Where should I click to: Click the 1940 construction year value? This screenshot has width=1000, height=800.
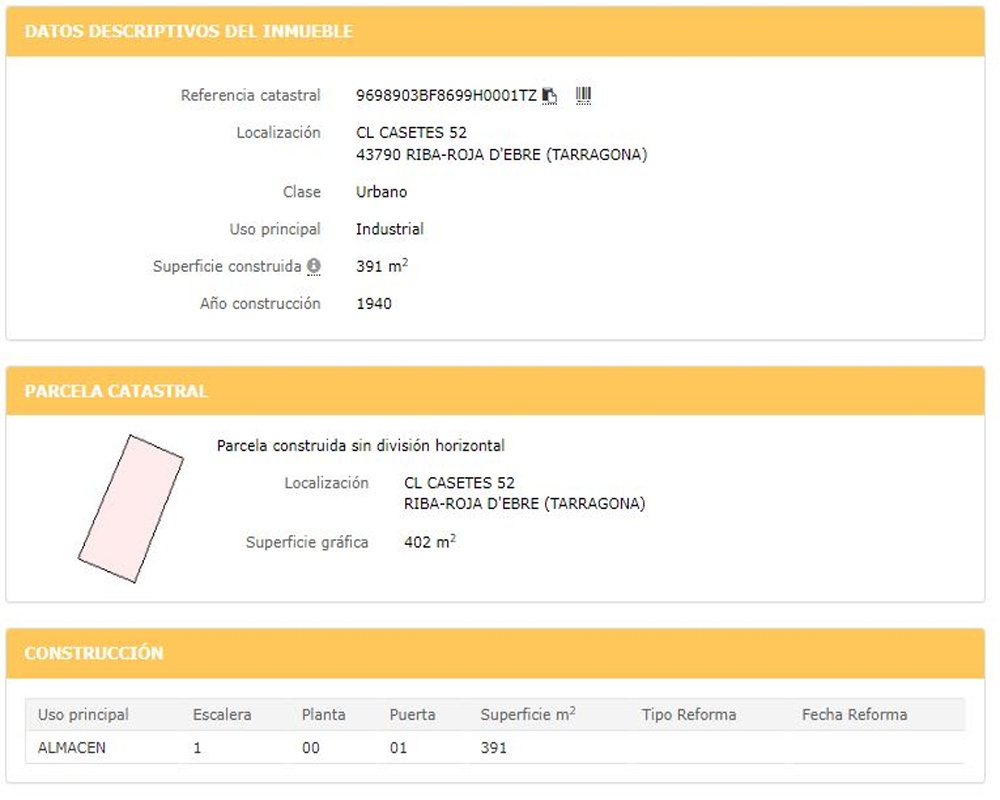tap(374, 304)
